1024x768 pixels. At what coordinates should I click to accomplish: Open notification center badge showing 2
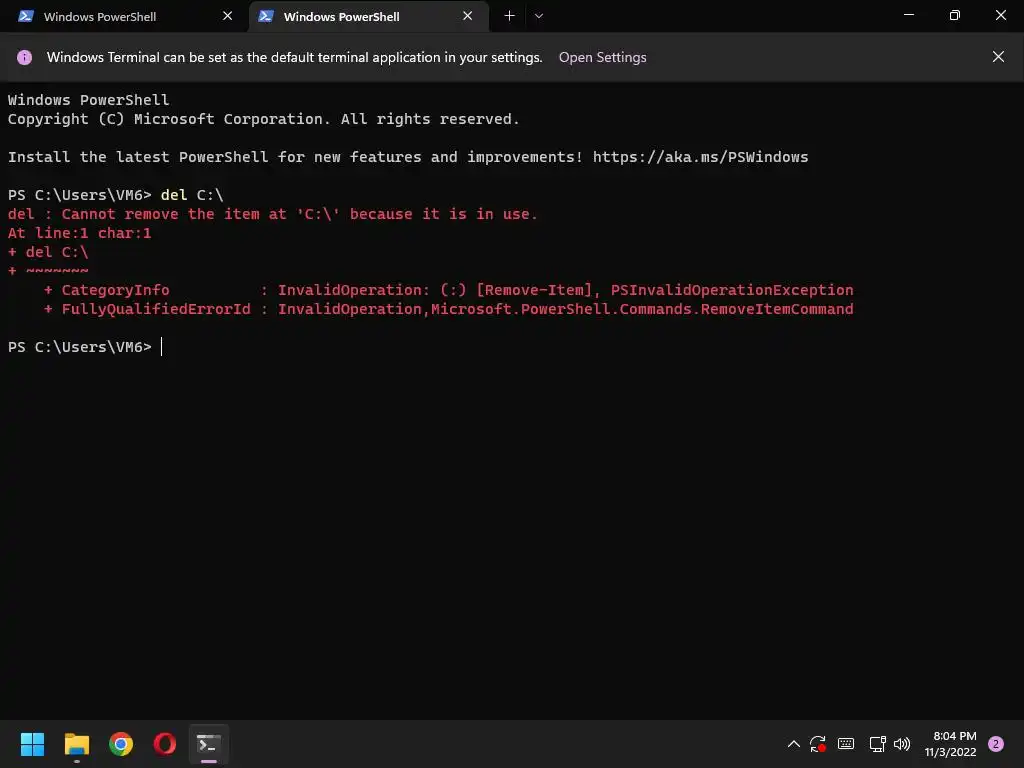pyautogui.click(x=996, y=744)
